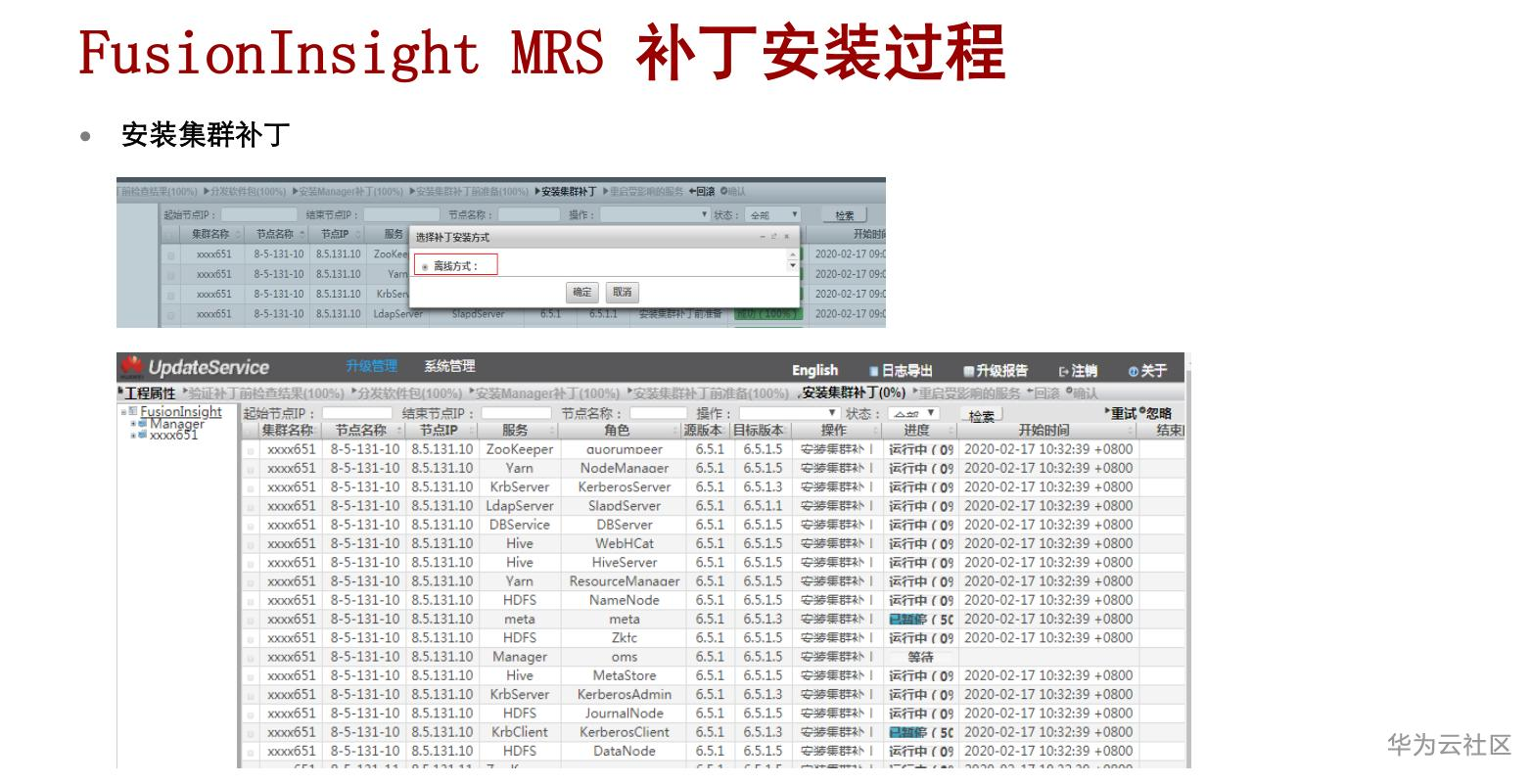Minimize the 选择补丁安装方式 dialog
The image size is (1531, 784).
[763, 237]
